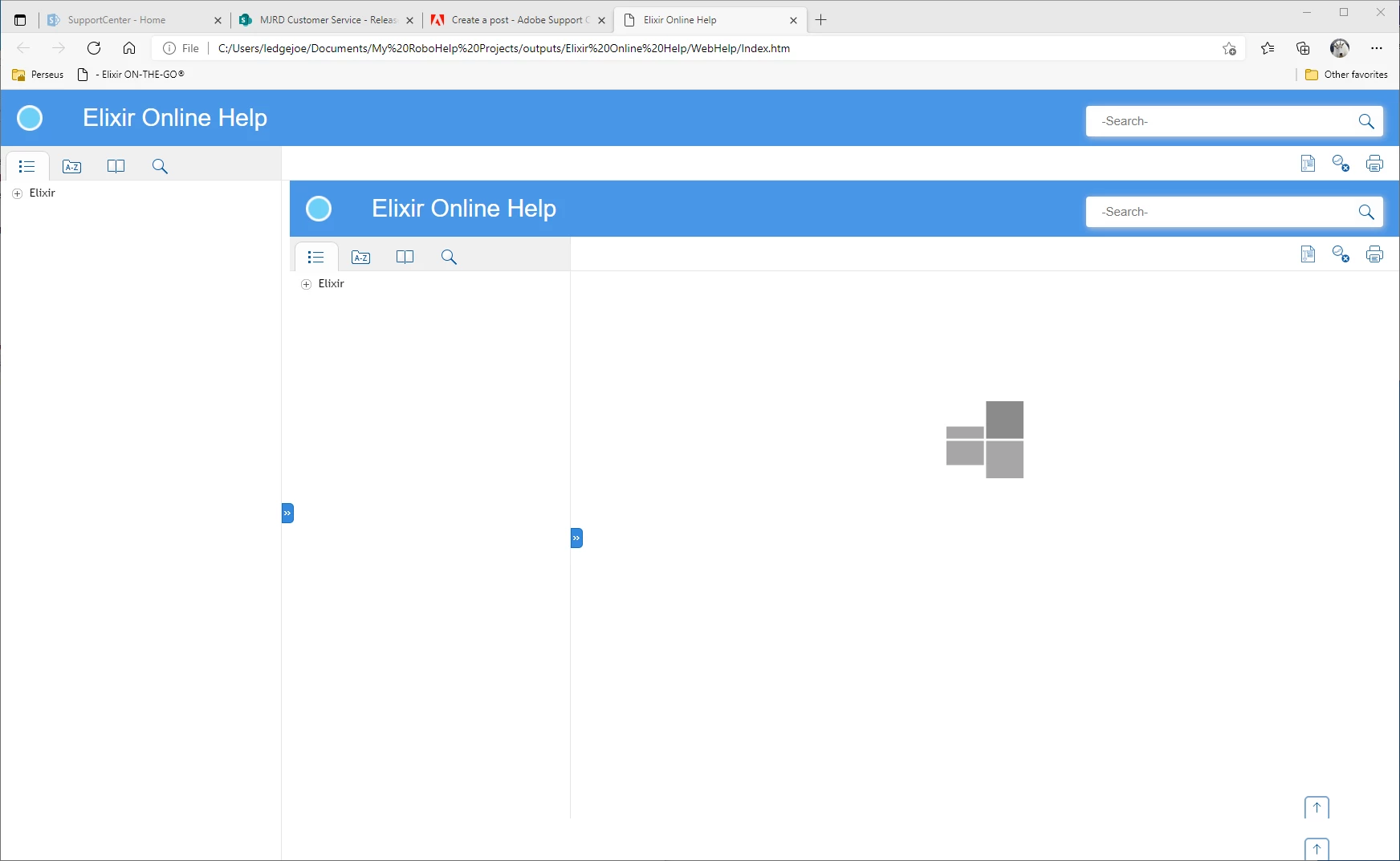This screenshot has height=861, width=1400.
Task: Click the address bar showing the Index.htm path
Action: (x=504, y=48)
